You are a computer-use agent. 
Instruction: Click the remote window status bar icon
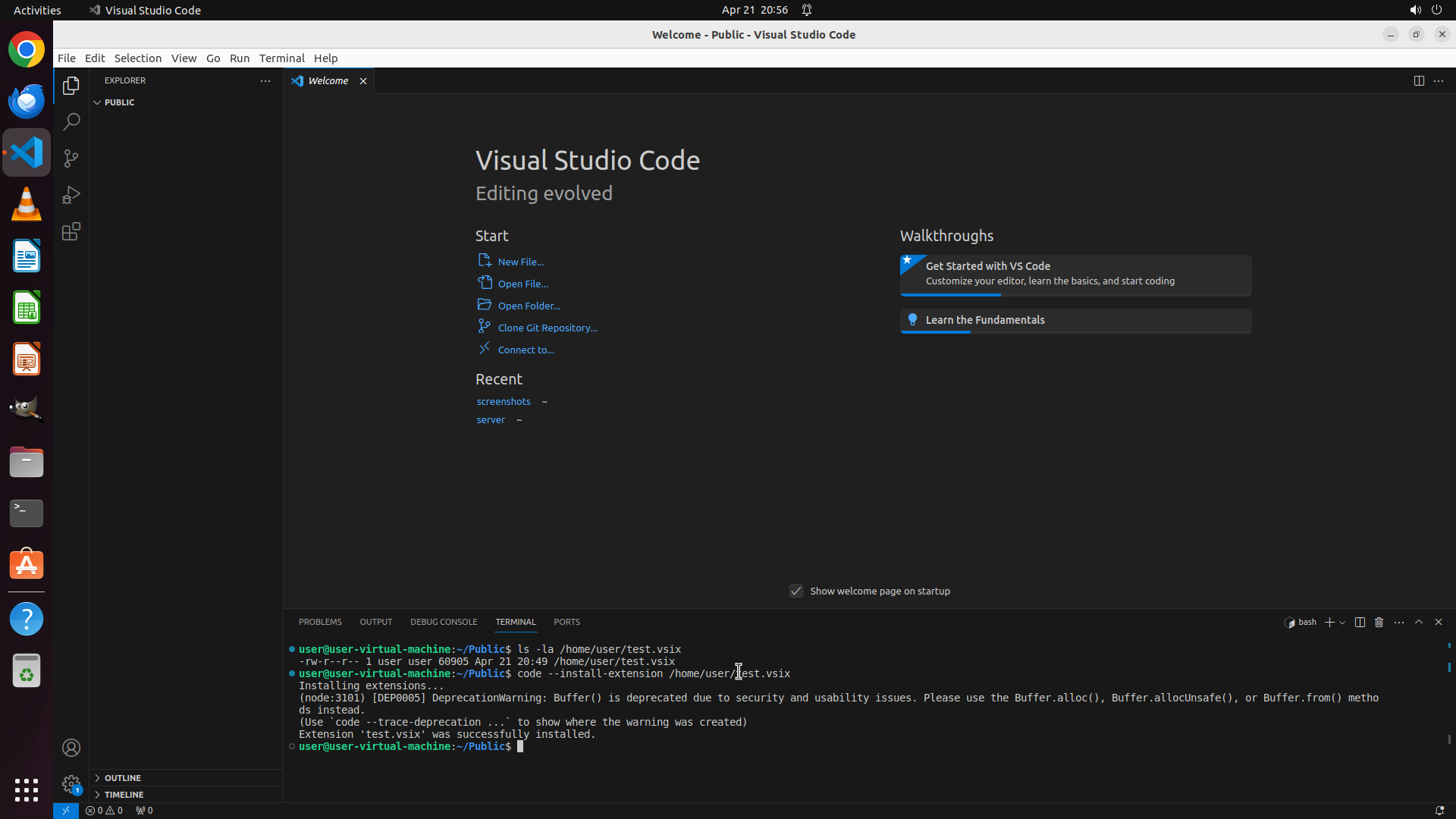pyautogui.click(x=66, y=810)
